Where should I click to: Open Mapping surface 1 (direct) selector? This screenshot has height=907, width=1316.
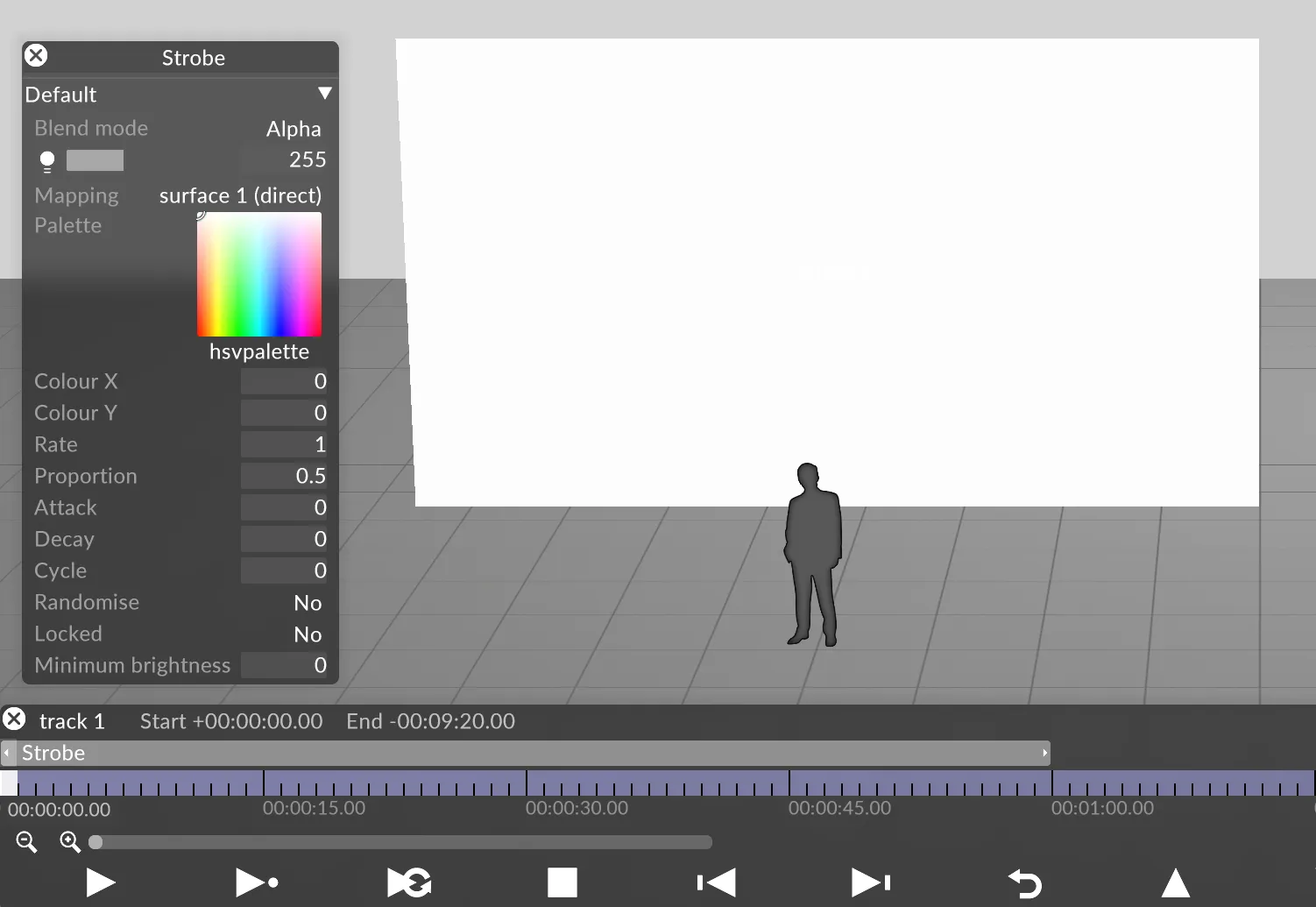click(240, 195)
